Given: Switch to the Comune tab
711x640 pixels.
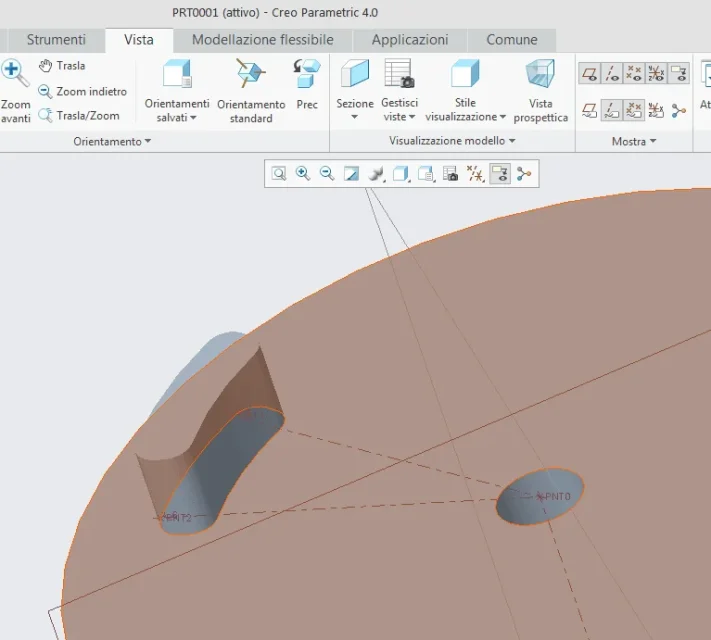Looking at the screenshot, I should (512, 40).
